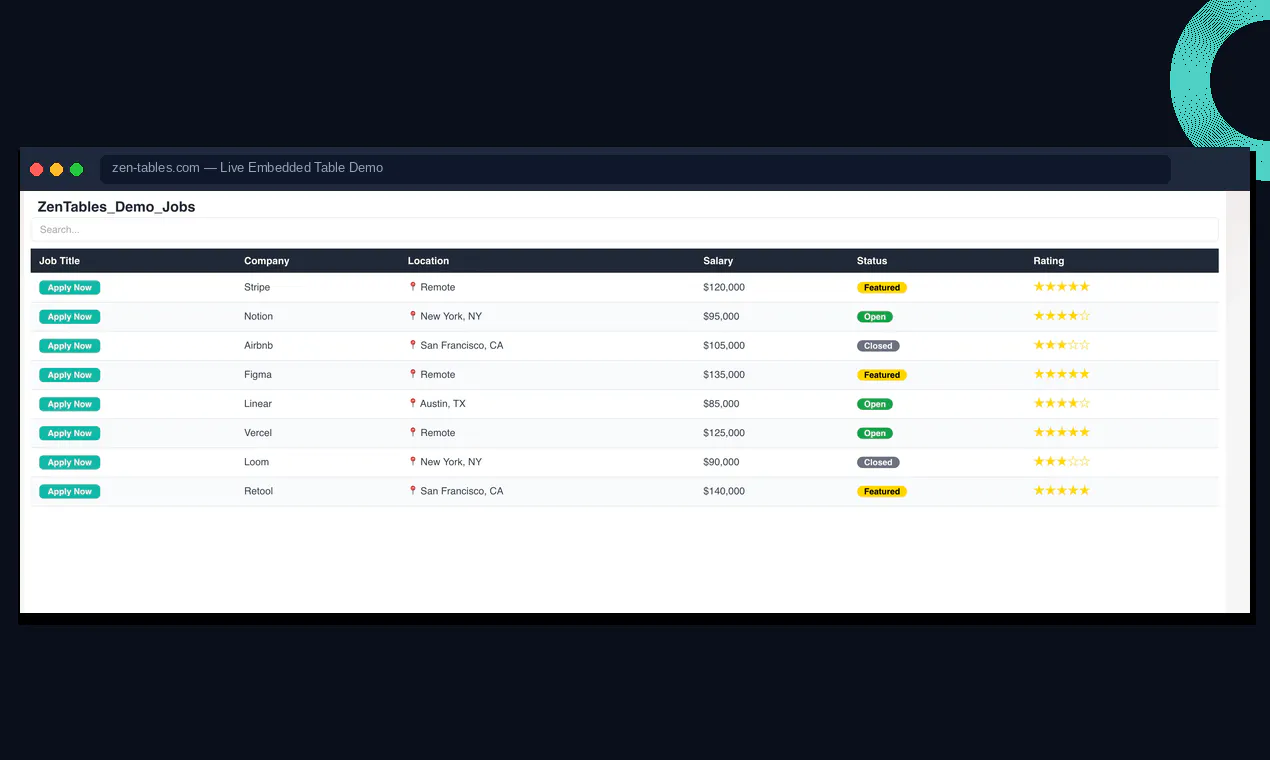The height and width of the screenshot is (760, 1270).
Task: Click the Vercel company cell
Action: 258,432
